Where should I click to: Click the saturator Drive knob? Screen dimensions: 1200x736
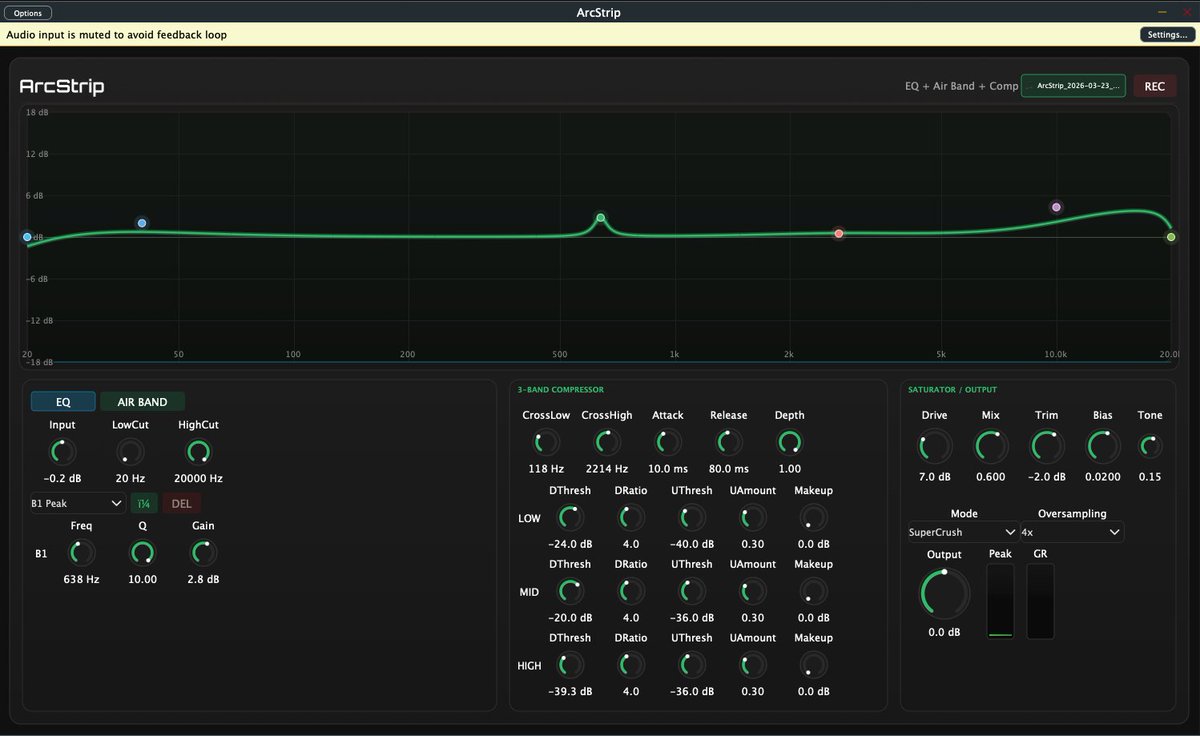(x=934, y=446)
